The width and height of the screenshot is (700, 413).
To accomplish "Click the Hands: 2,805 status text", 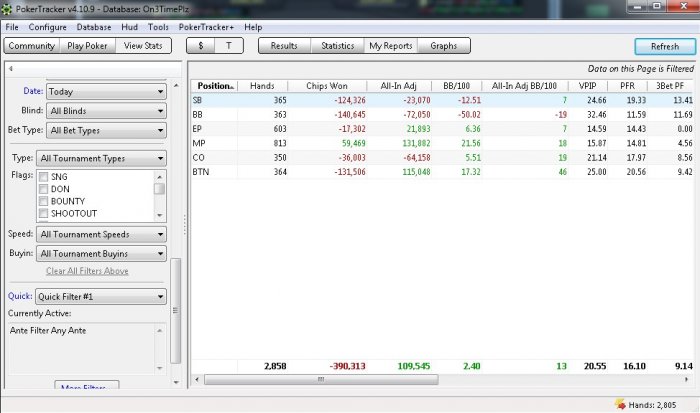I will coord(652,405).
